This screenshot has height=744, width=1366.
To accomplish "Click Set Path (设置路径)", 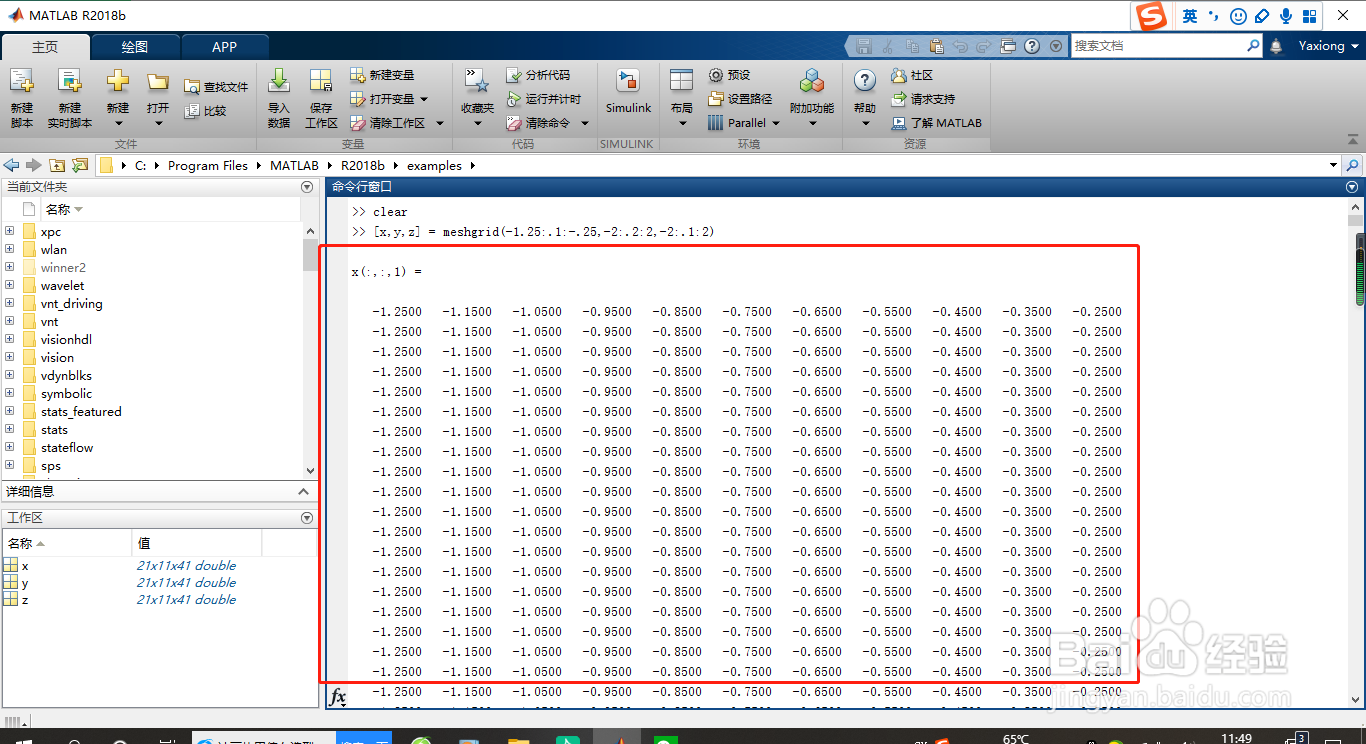I will coord(740,99).
